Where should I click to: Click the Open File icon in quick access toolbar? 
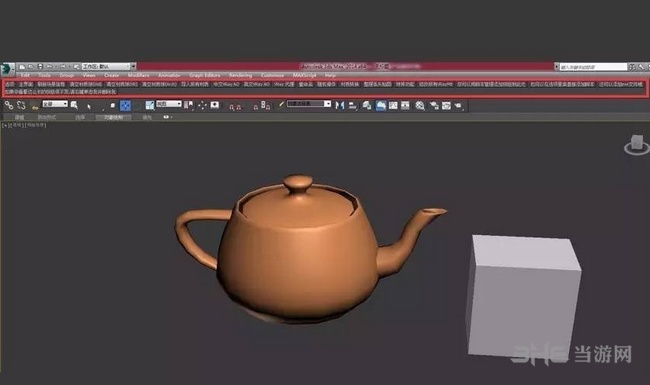point(31,66)
